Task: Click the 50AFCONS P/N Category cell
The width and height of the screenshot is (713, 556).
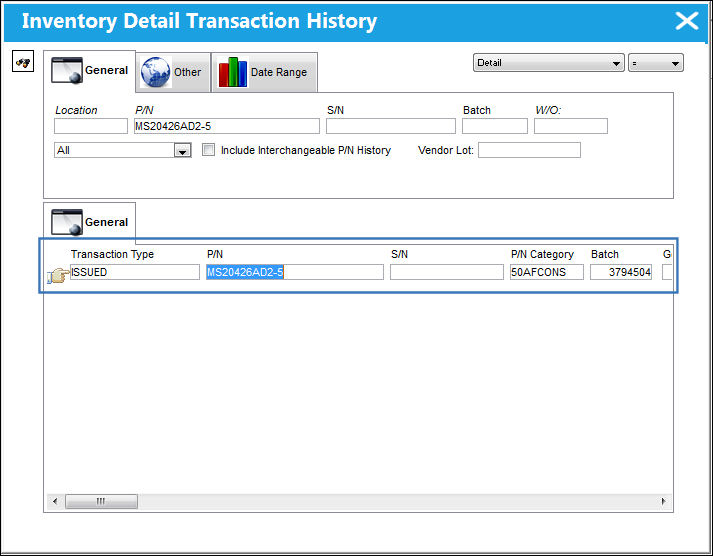Action: 547,272
